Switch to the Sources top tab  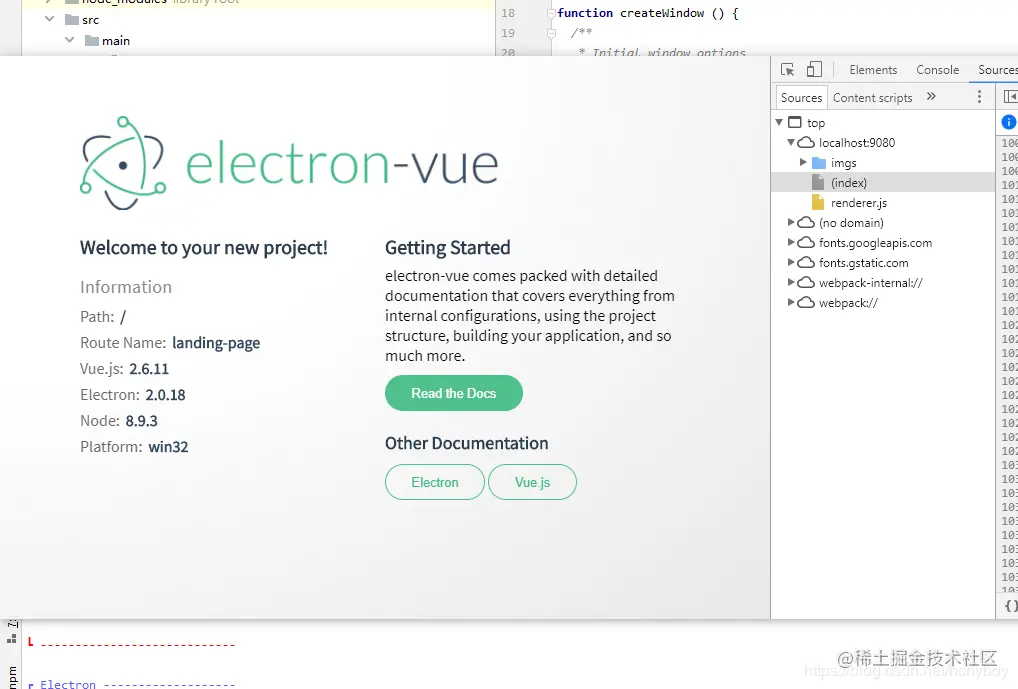pos(998,69)
